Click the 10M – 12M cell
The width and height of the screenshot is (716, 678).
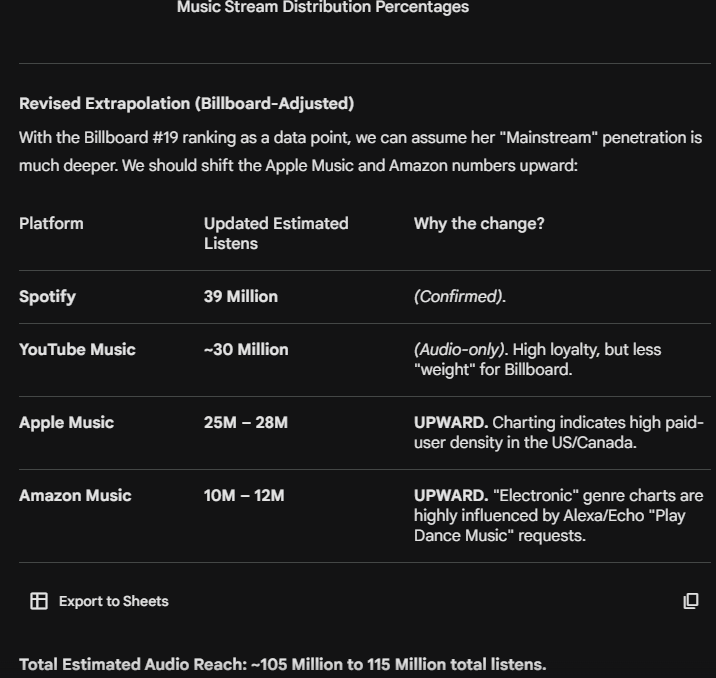[x=244, y=496]
